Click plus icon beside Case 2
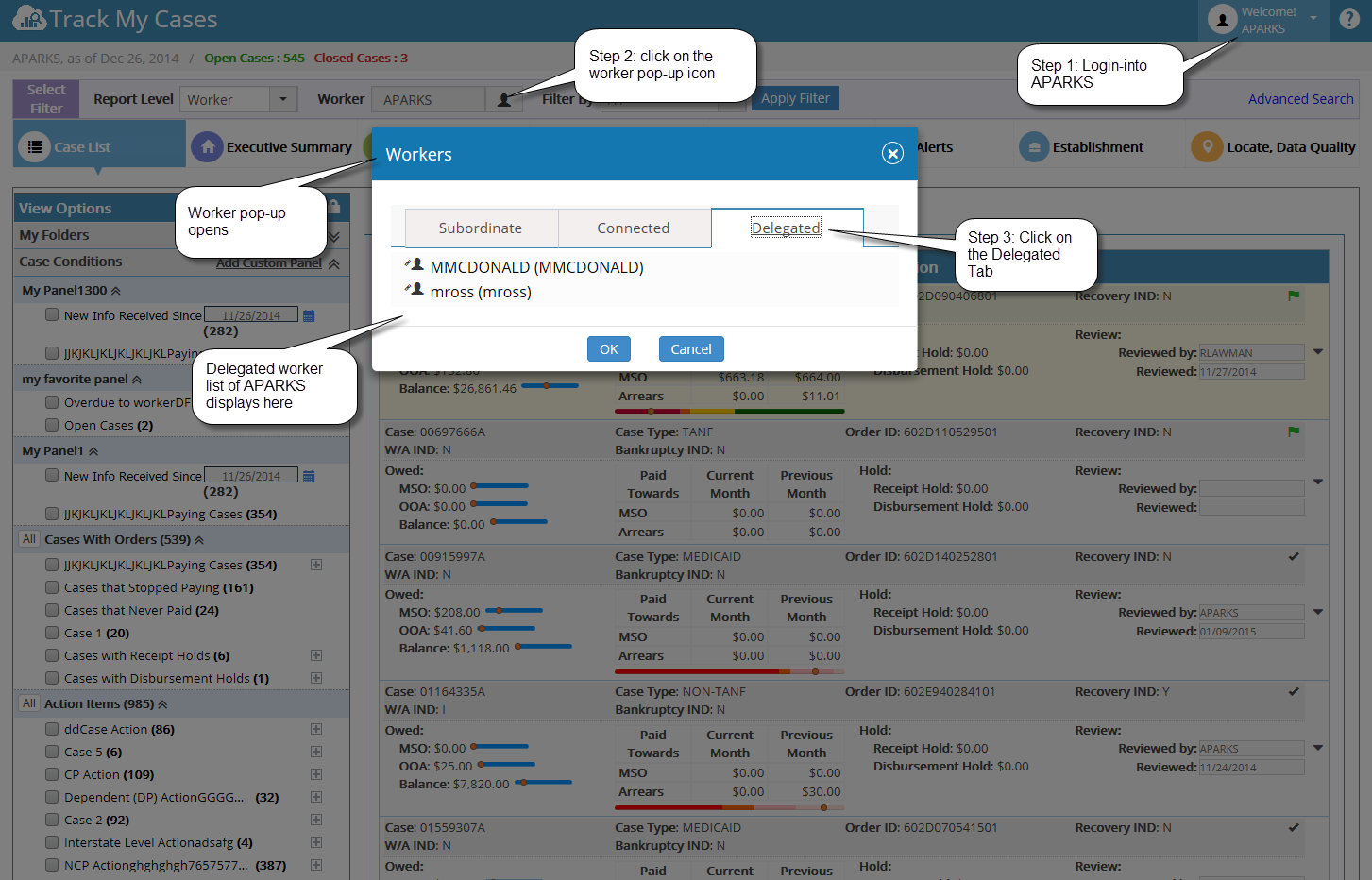 tap(316, 820)
